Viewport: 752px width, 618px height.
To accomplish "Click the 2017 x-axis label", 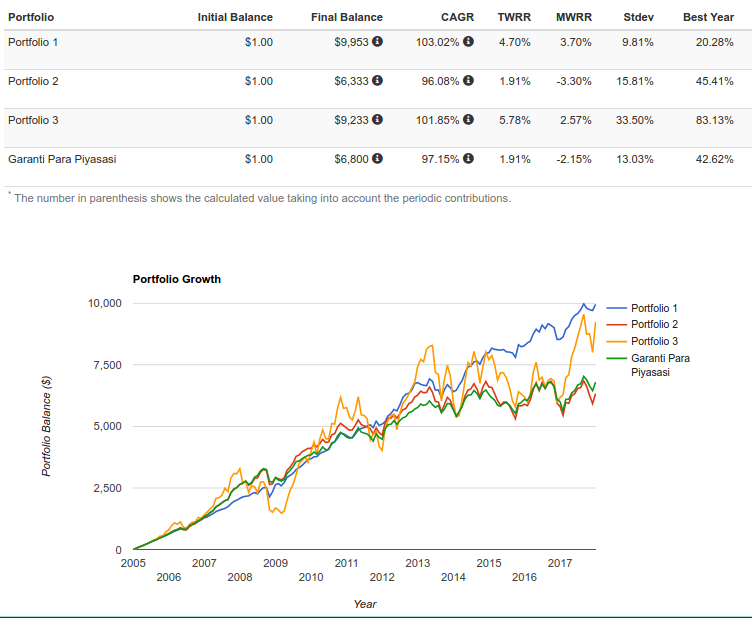I will [560, 563].
